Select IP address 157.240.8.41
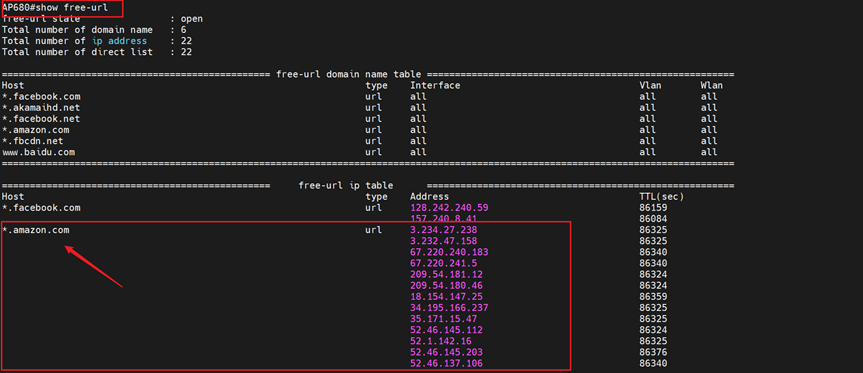This screenshot has width=863, height=373. tap(444, 218)
